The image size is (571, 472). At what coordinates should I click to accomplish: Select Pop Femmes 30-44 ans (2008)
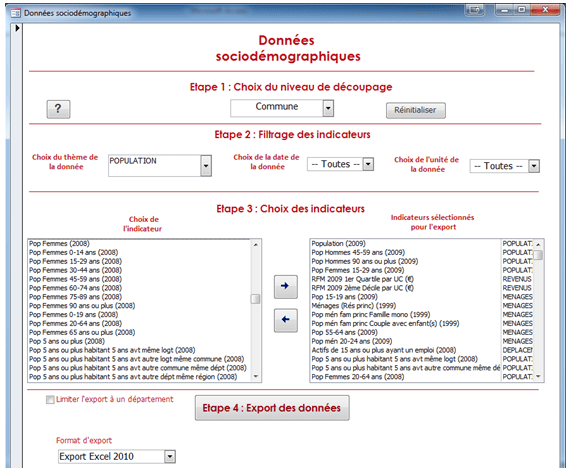pos(139,270)
